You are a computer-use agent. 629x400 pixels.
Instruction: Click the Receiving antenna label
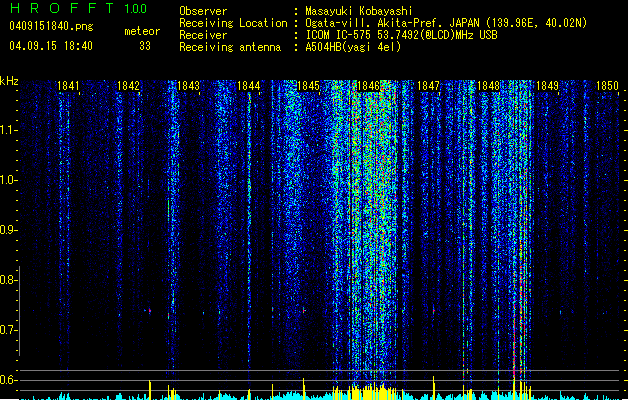(x=230, y=47)
